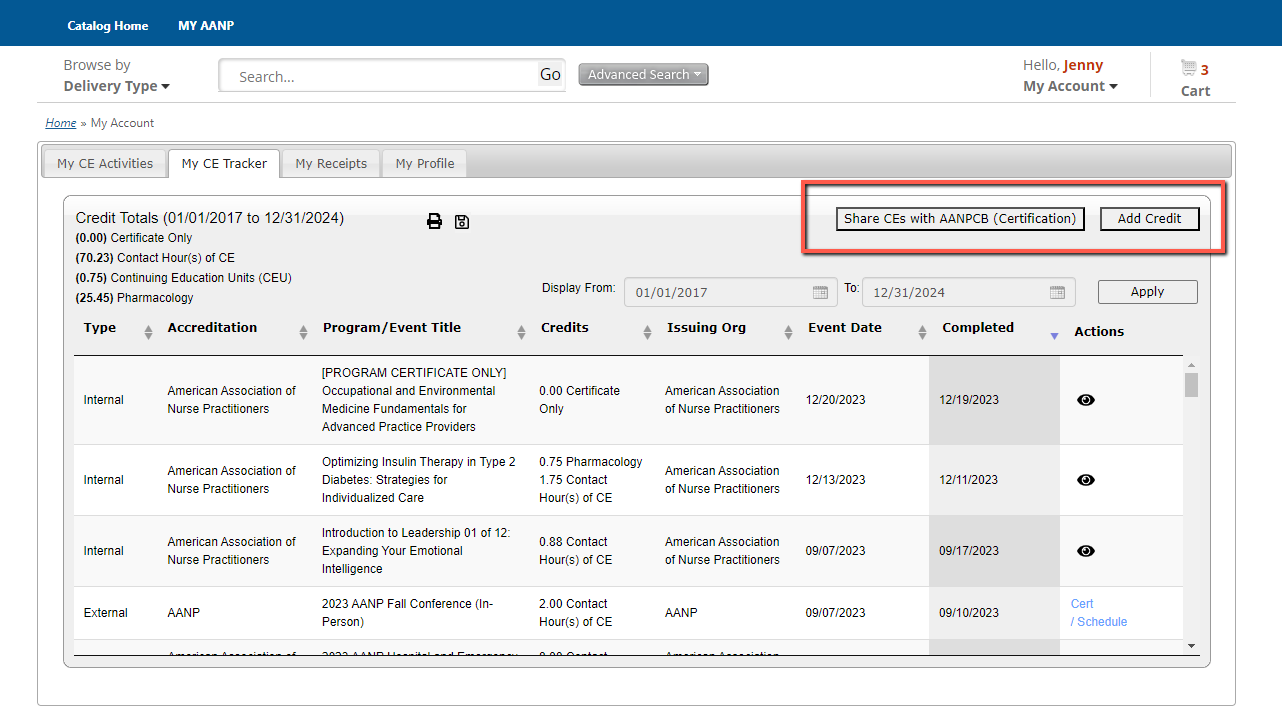View details of Introduction to Leadership entry
The image size is (1282, 720).
point(1086,551)
